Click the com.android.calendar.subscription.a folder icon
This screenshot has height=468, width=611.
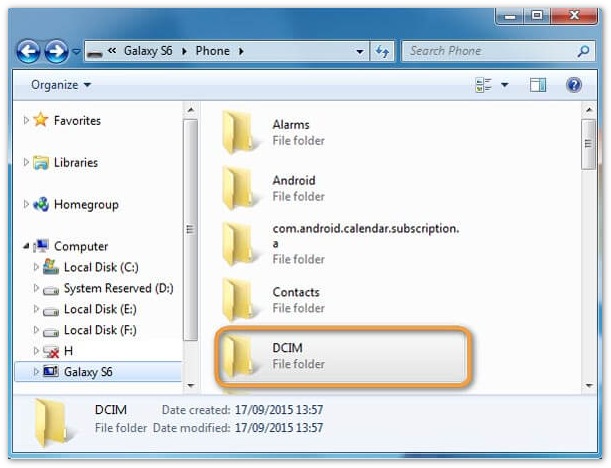[238, 244]
